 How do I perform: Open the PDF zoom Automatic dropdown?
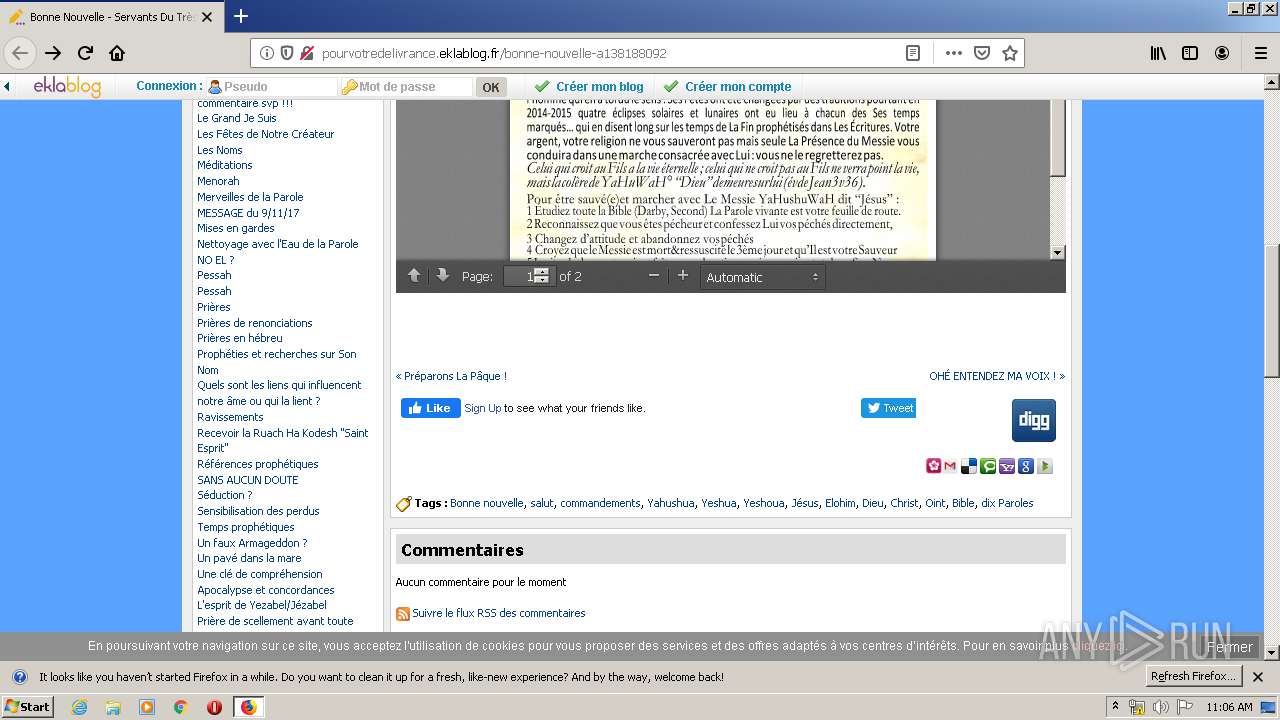pyautogui.click(x=762, y=277)
